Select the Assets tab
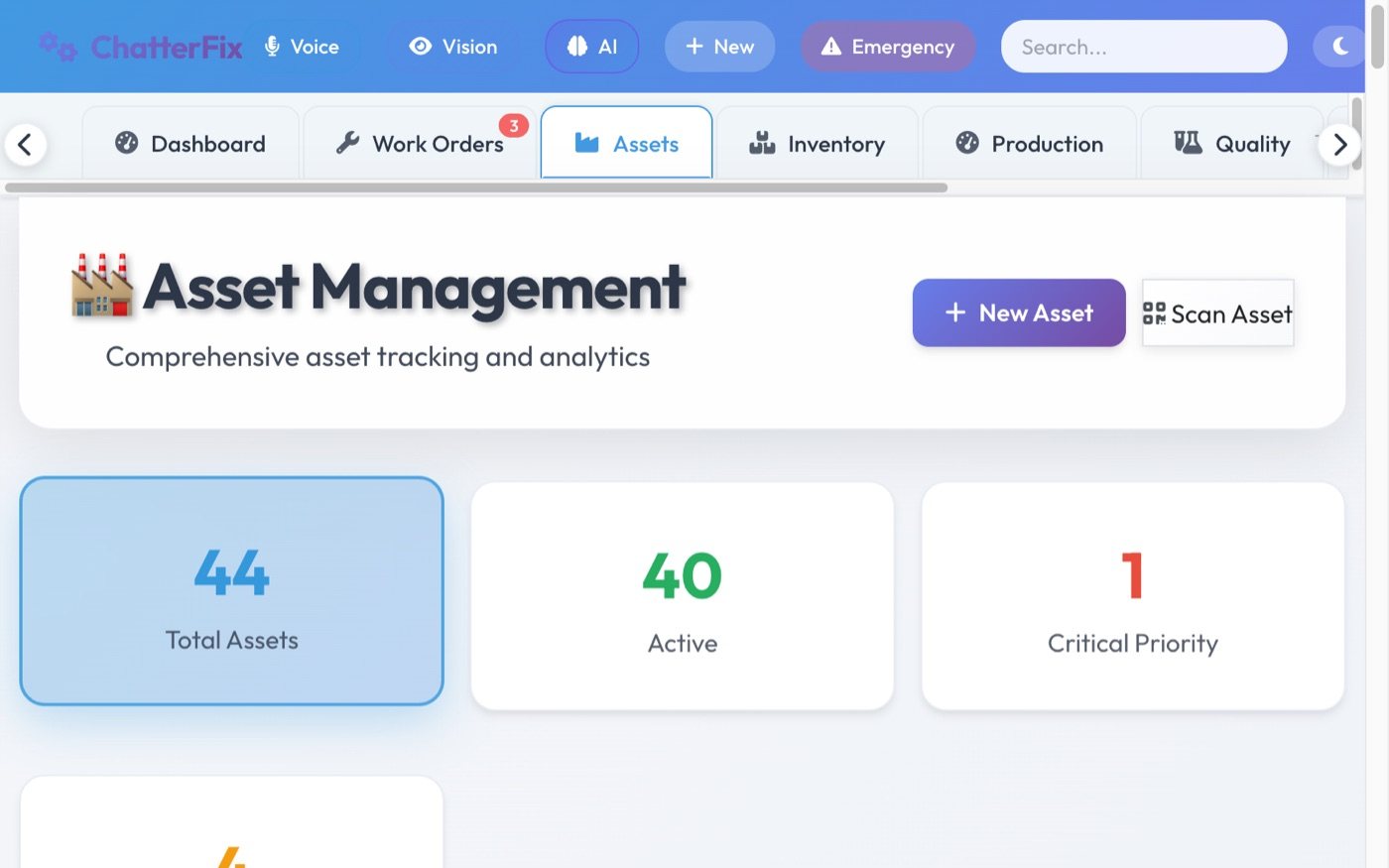This screenshot has height=868, width=1389. pos(627,144)
